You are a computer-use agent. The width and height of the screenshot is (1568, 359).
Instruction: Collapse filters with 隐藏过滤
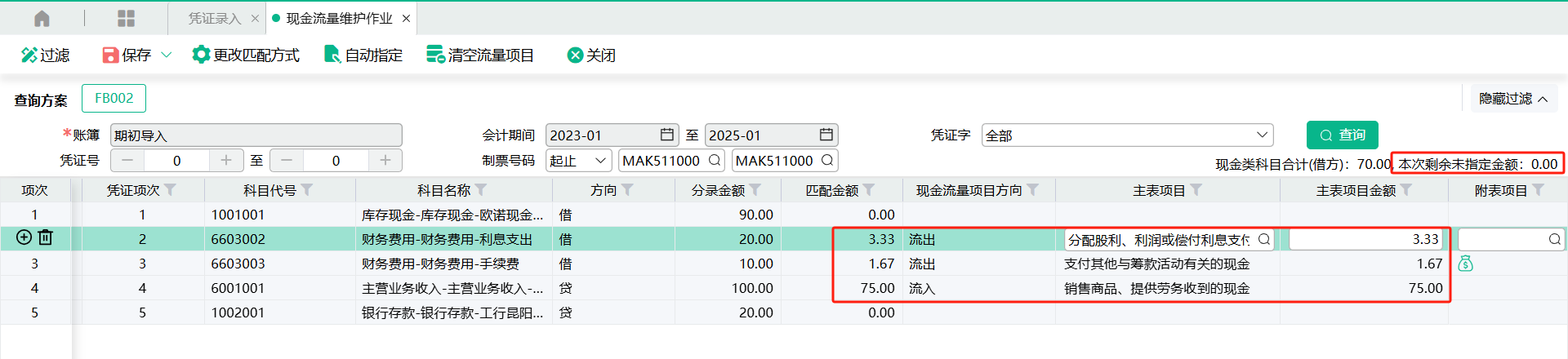pos(1513,99)
